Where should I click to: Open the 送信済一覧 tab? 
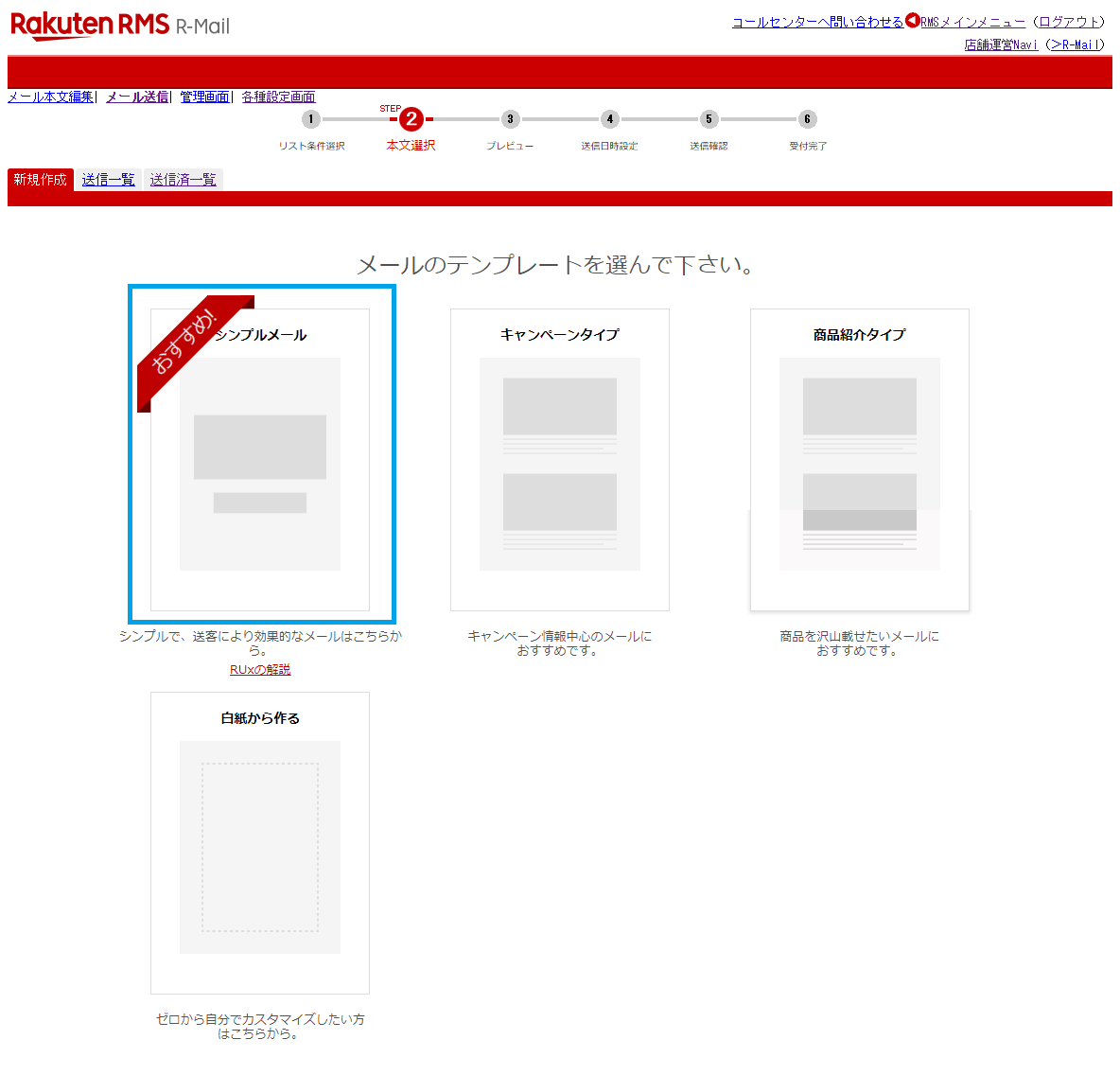(183, 180)
